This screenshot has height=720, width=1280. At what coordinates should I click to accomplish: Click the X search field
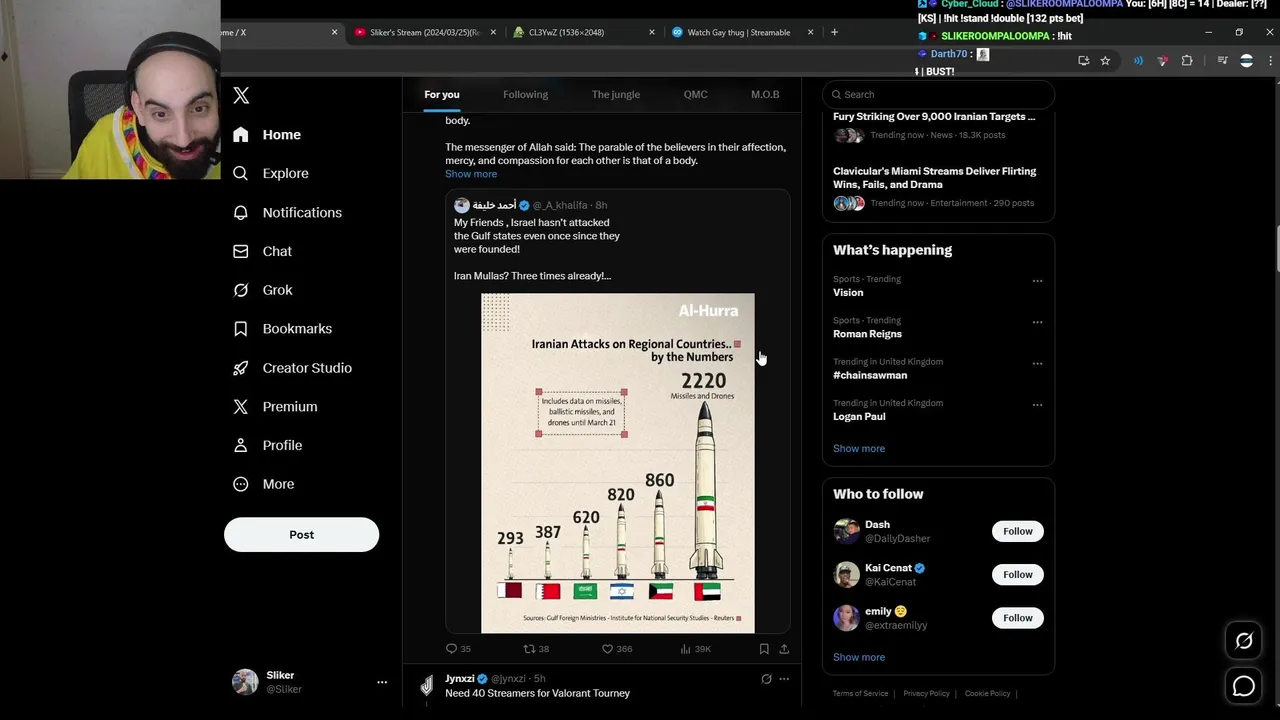938,94
